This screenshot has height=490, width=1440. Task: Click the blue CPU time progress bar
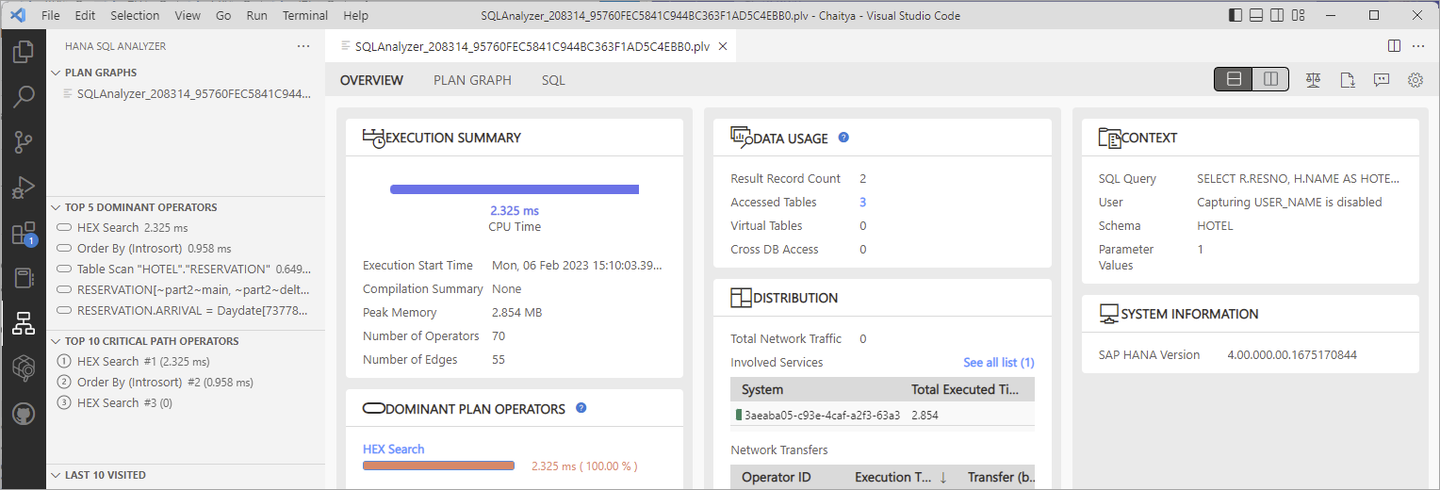click(514, 189)
